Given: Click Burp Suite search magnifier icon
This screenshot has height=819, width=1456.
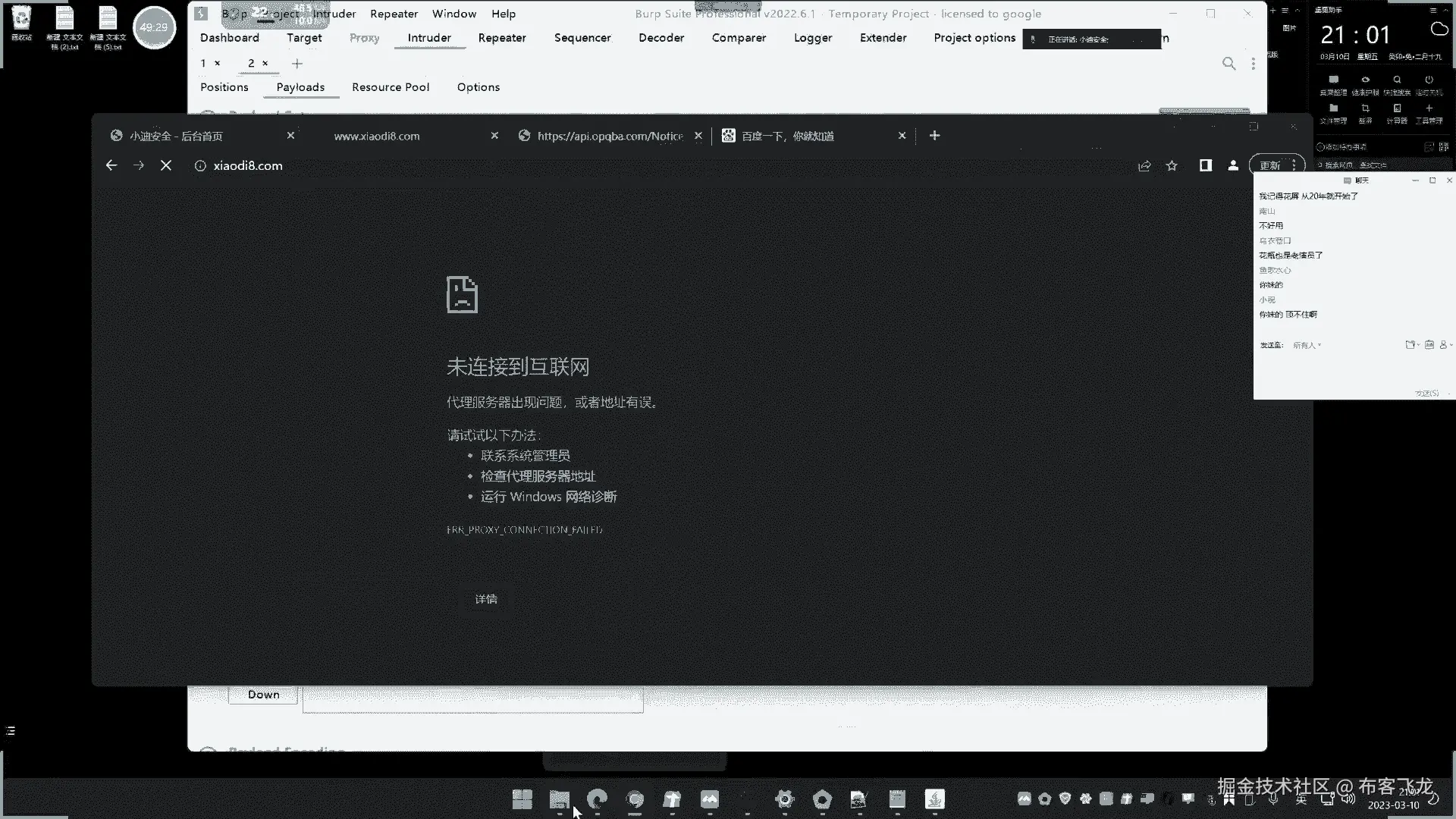Looking at the screenshot, I should click(x=1228, y=64).
